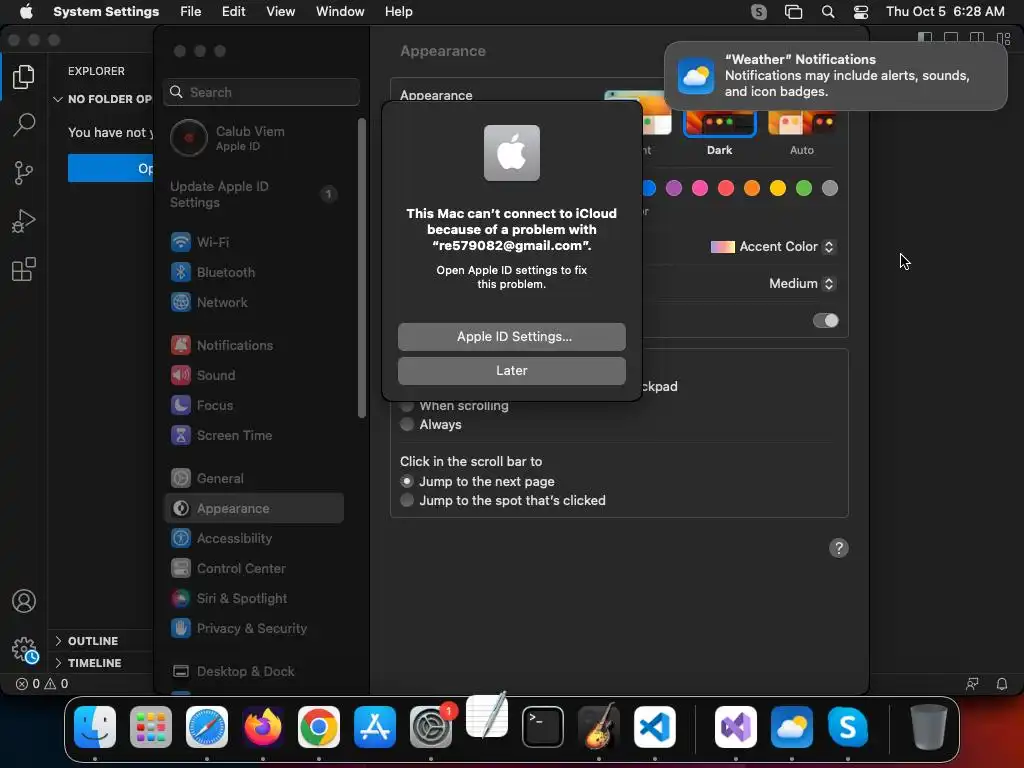Image resolution: width=1024 pixels, height=768 pixels.
Task: Toggle the switch below Medium setting
Action: 825,321
